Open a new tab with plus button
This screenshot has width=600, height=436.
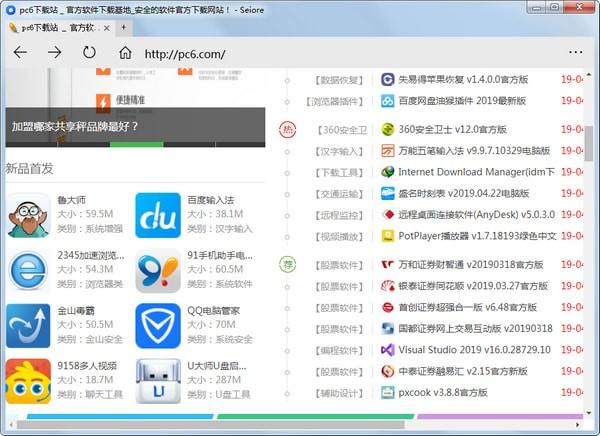tap(124, 28)
